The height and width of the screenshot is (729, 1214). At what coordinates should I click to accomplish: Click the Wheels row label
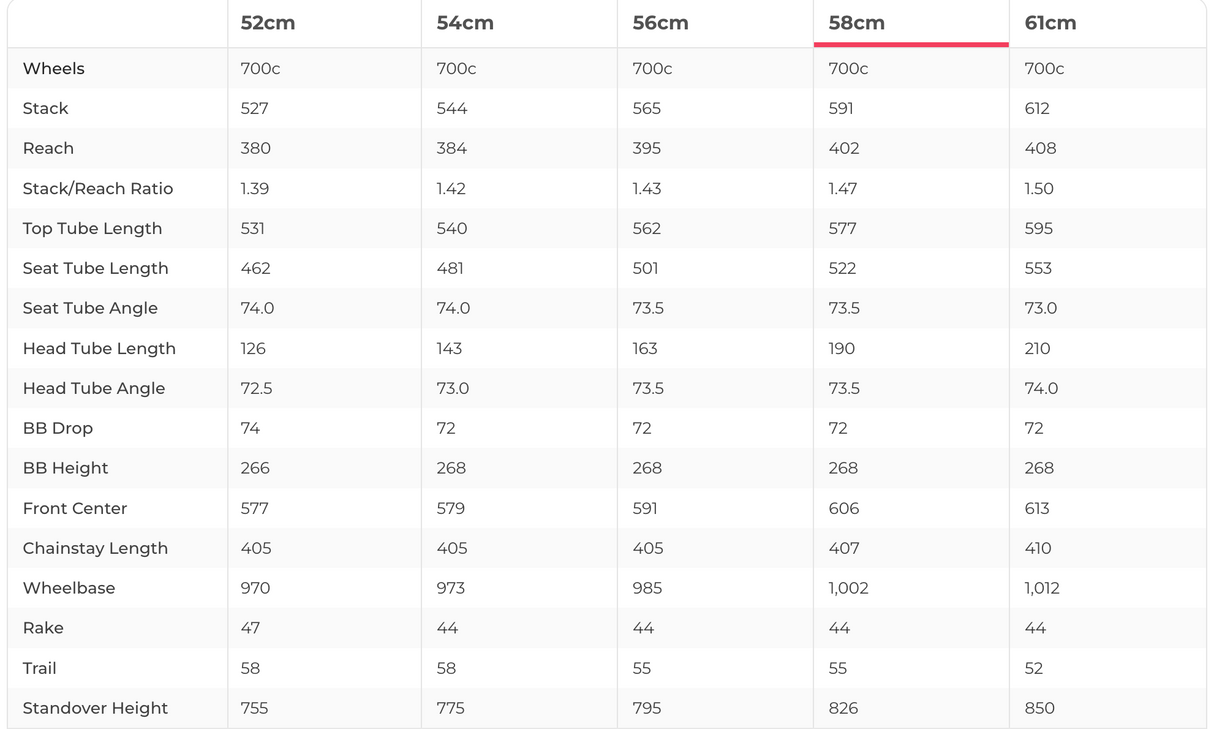pyautogui.click(x=54, y=69)
